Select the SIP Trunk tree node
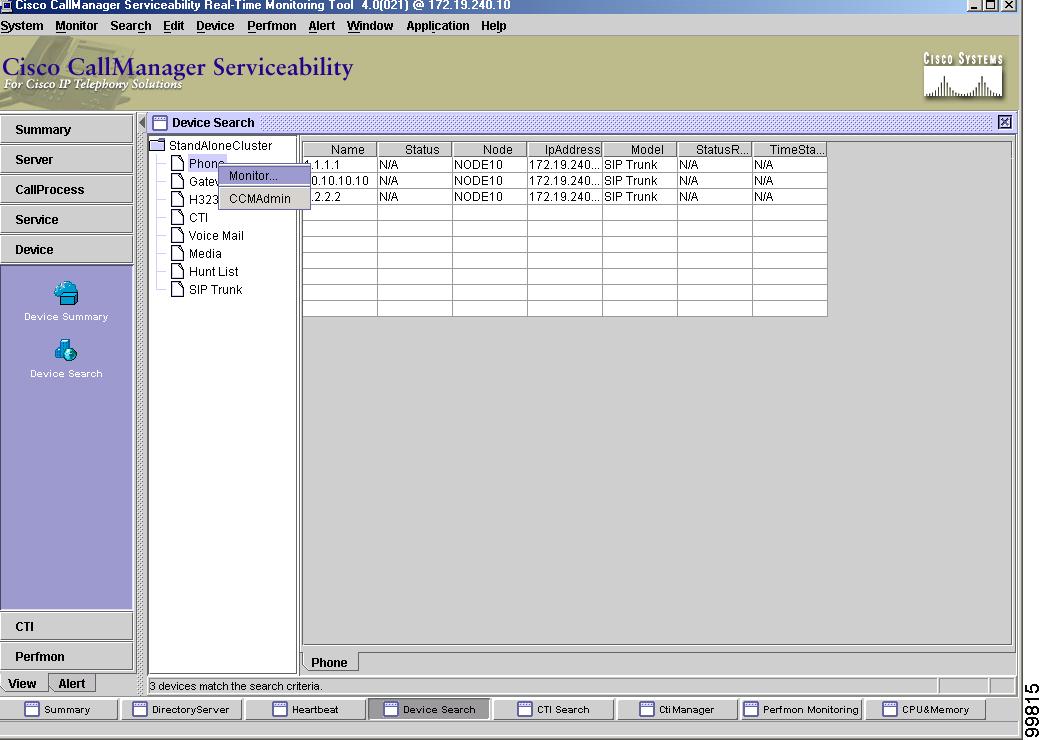 pos(215,289)
